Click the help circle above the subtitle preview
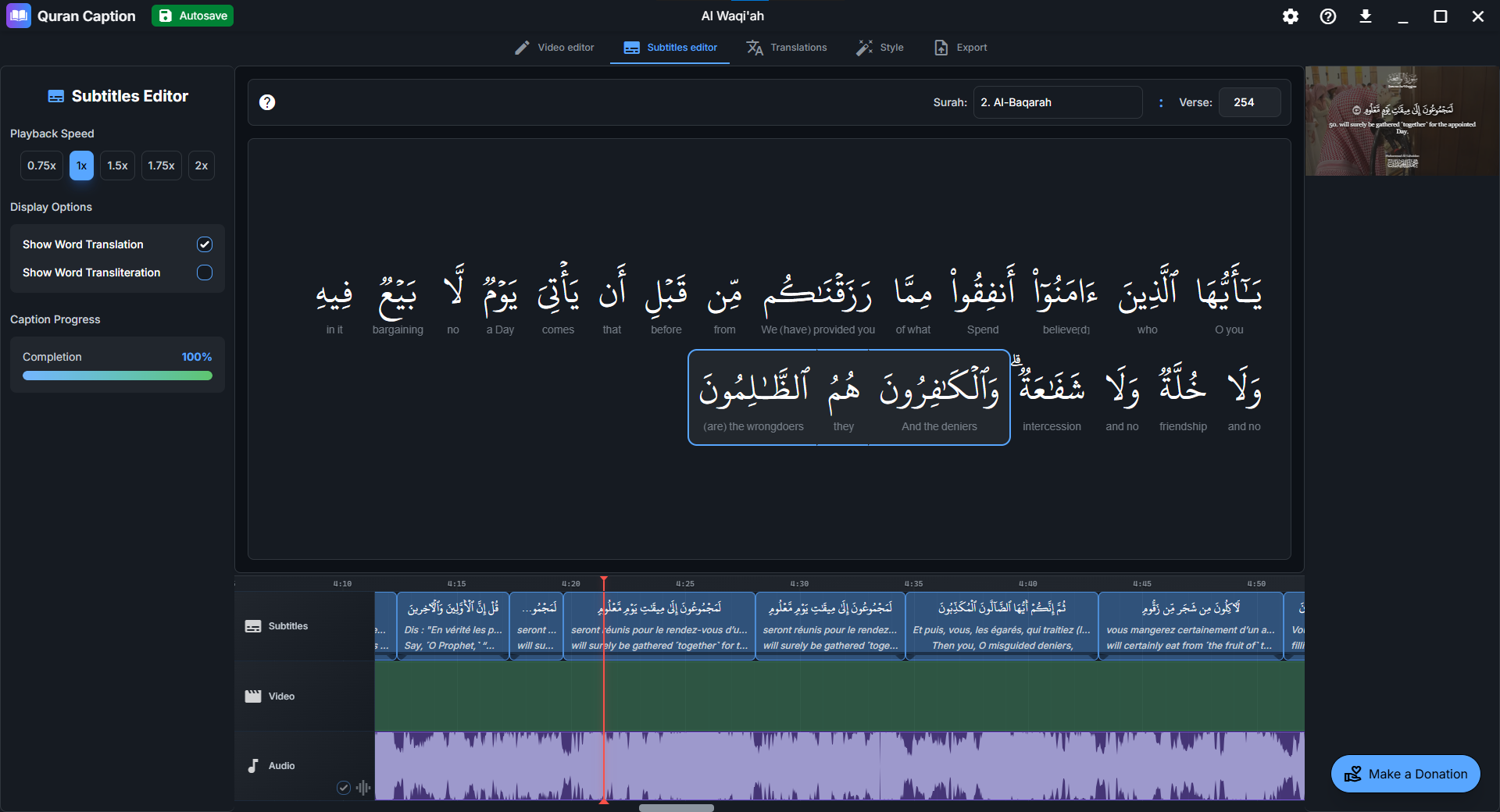The height and width of the screenshot is (812, 1500). [267, 102]
